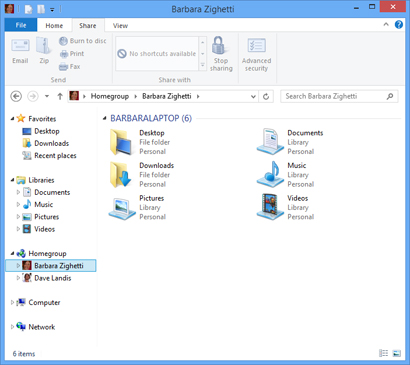Click Barbara Zighetti in the address breadcrumb
The height and width of the screenshot is (365, 410).
point(167,96)
